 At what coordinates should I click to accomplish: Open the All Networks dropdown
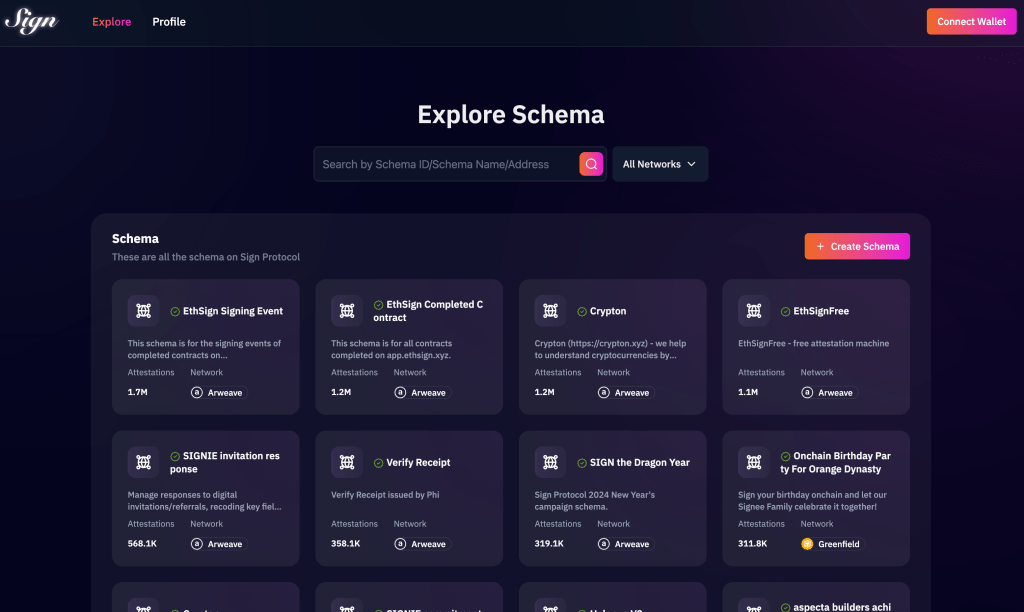pos(659,164)
